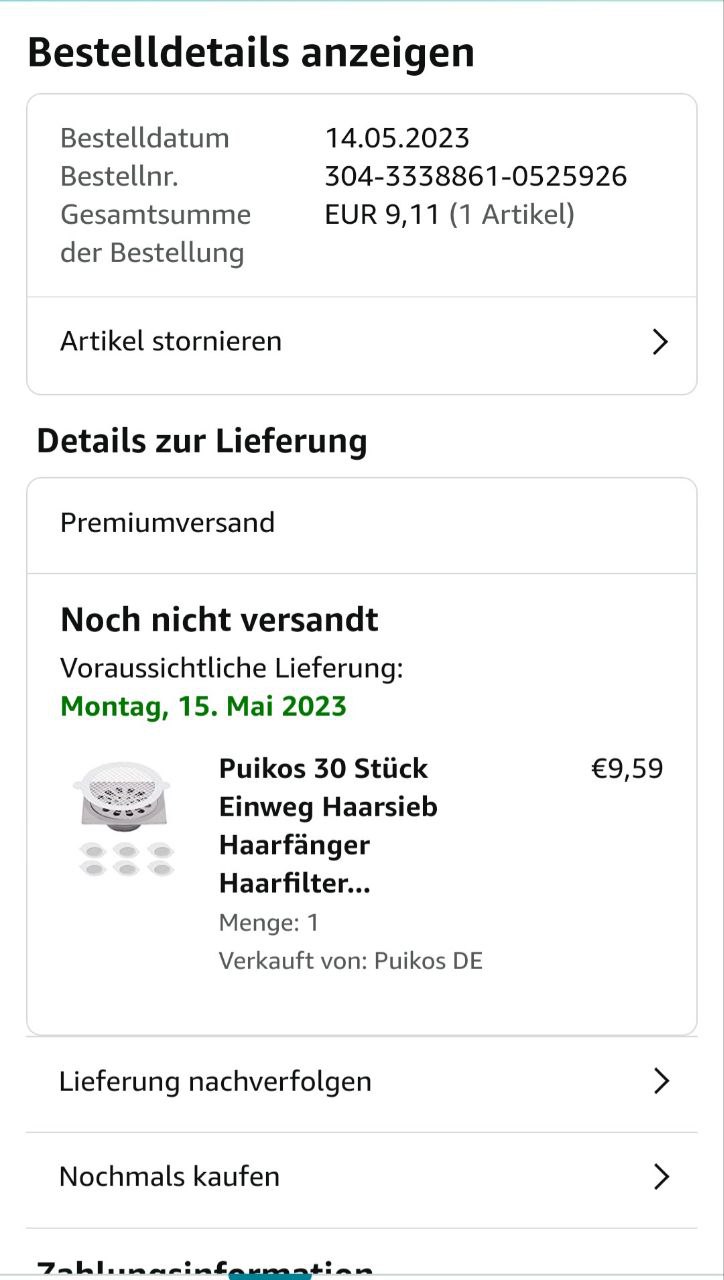Click the Details zur Lieferung section heading

pos(202,441)
